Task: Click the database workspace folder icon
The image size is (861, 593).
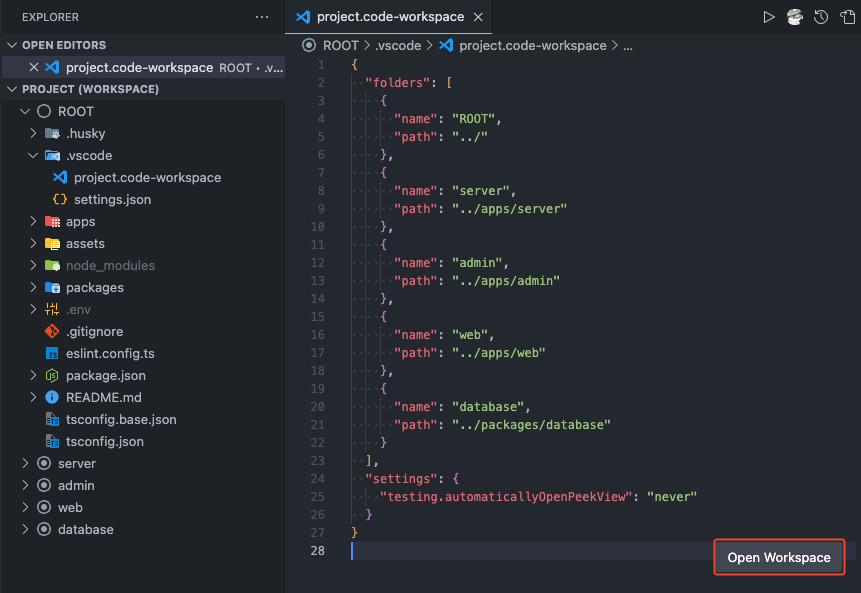Action: [44, 529]
